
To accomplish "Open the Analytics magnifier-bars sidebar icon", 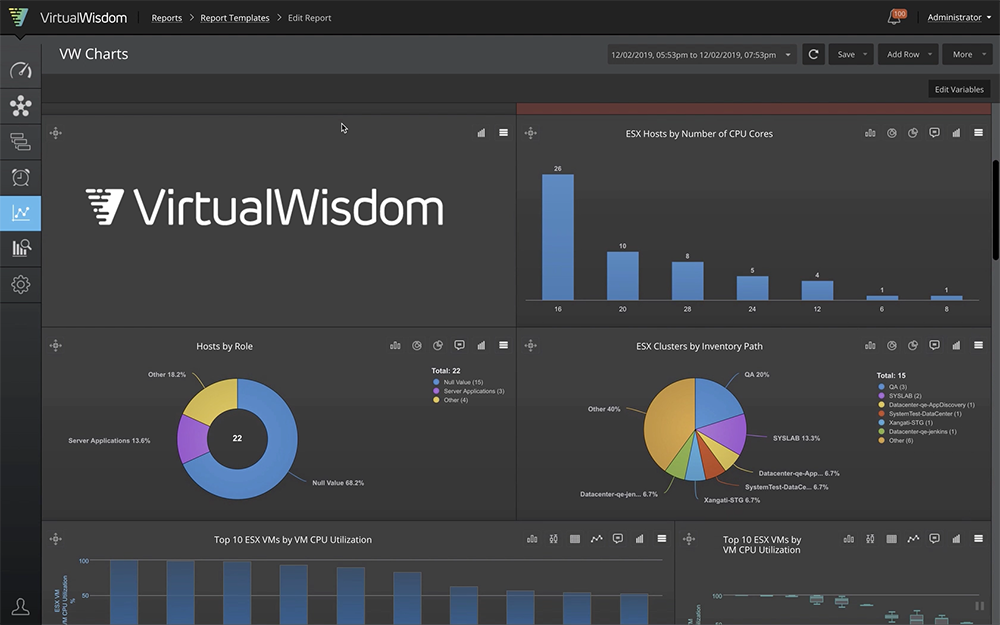I will 20,248.
